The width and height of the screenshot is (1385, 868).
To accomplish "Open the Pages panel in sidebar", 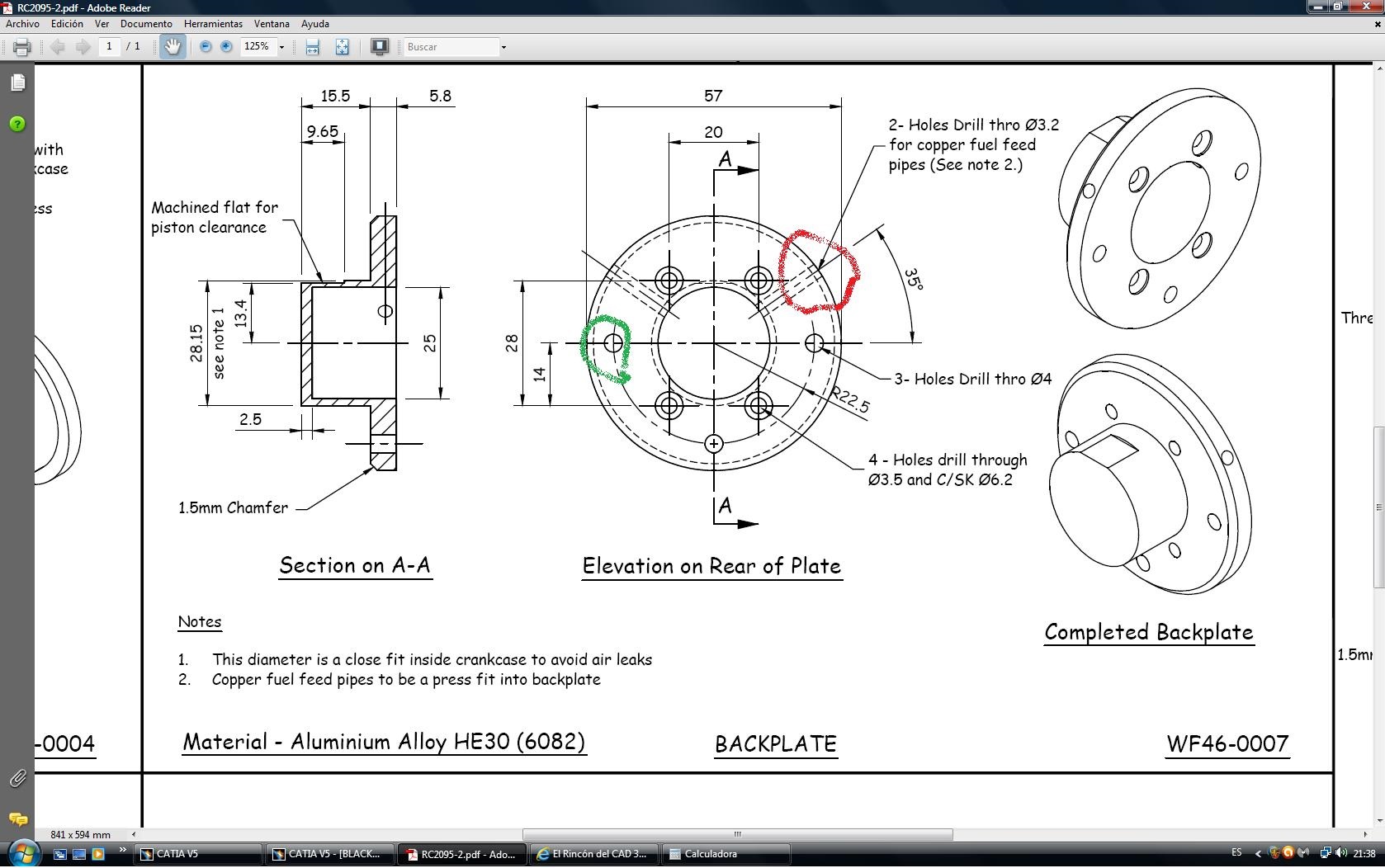I will point(18,83).
